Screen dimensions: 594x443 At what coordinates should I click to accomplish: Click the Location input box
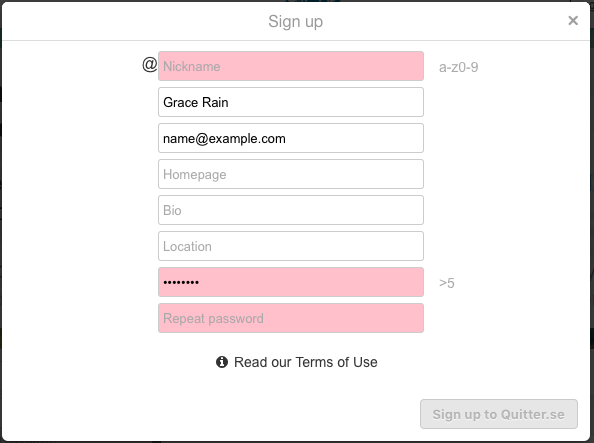click(x=291, y=246)
